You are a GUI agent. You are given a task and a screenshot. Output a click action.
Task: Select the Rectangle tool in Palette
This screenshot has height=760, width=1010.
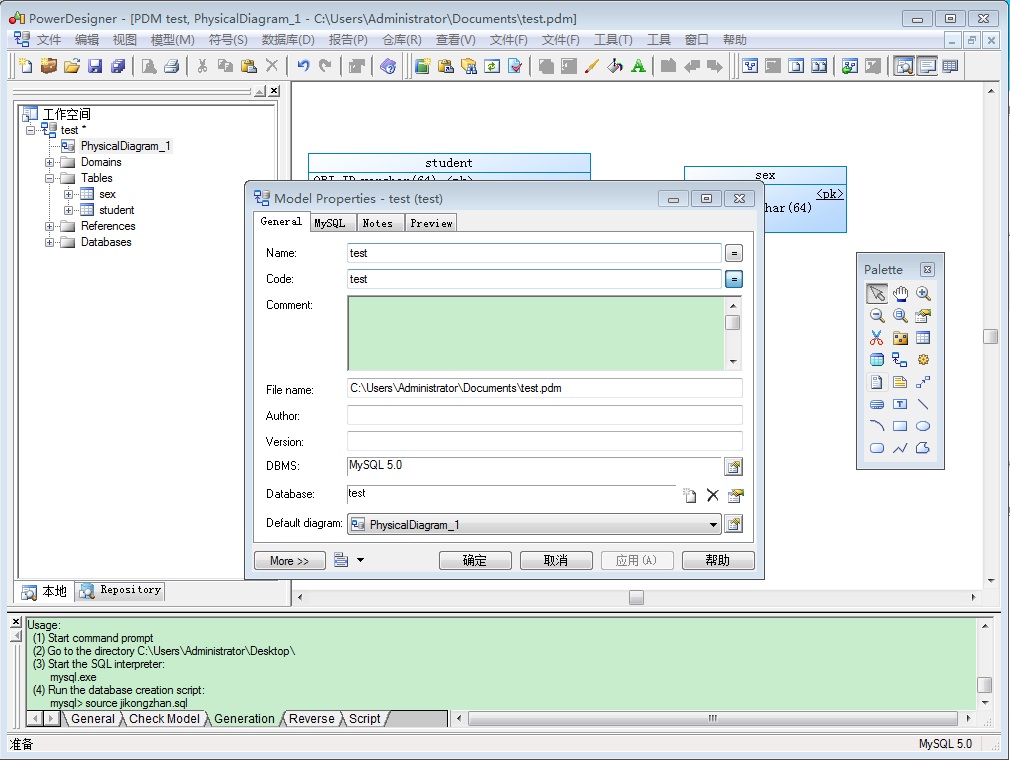click(900, 426)
